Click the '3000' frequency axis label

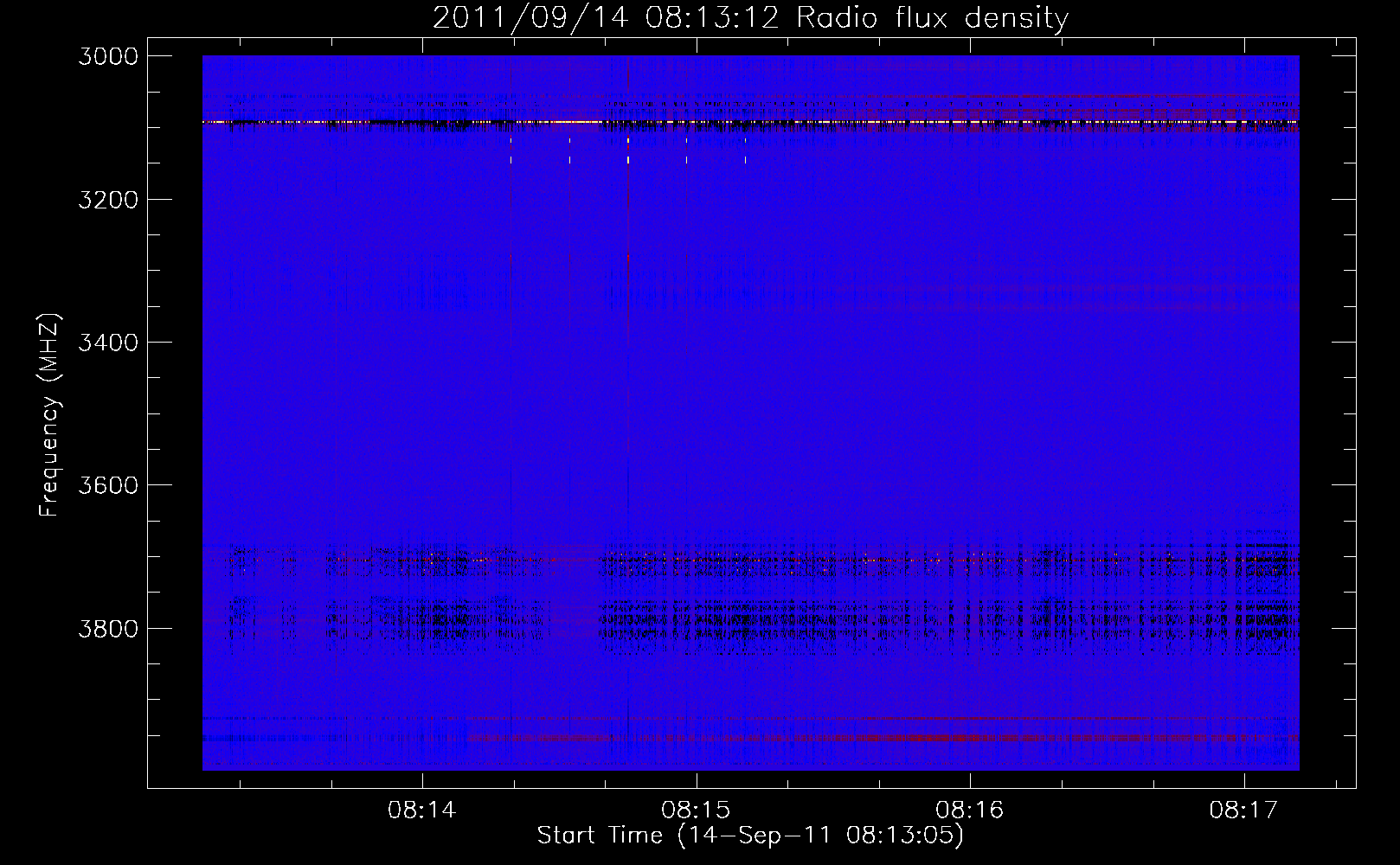coord(108,56)
